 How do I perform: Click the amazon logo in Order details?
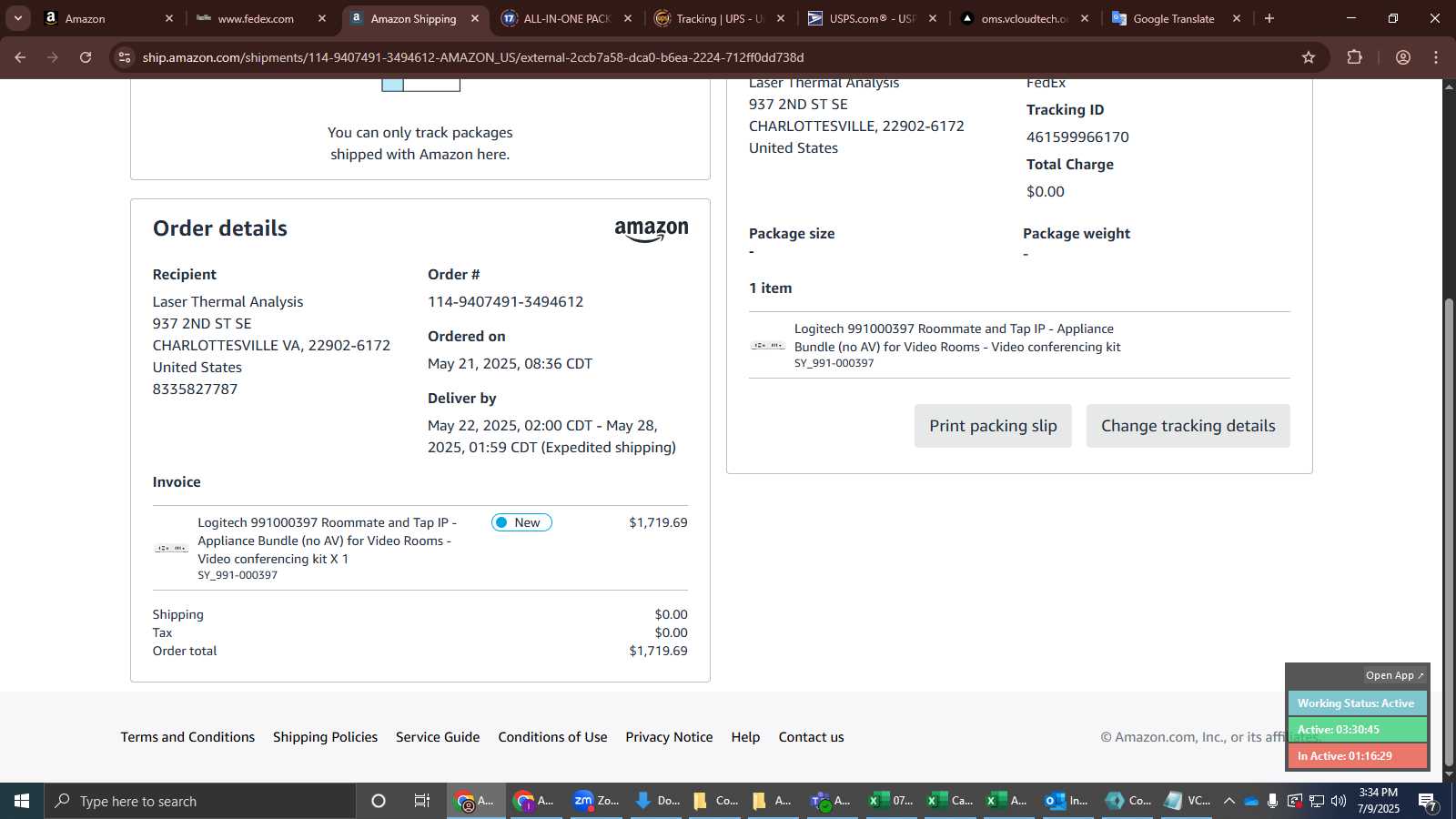pos(652,230)
